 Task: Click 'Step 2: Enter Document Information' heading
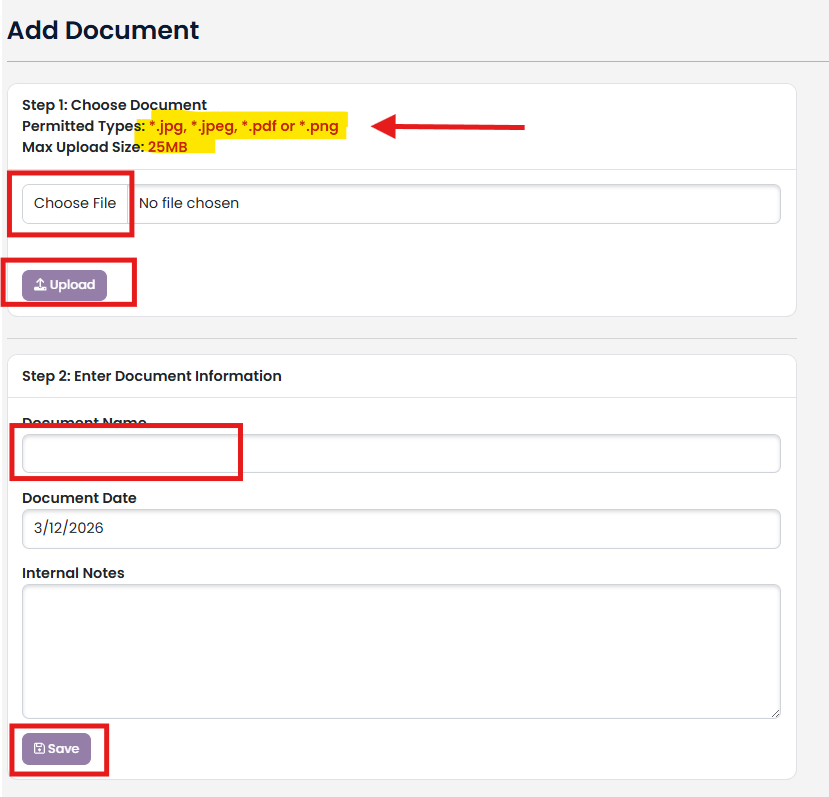(151, 376)
